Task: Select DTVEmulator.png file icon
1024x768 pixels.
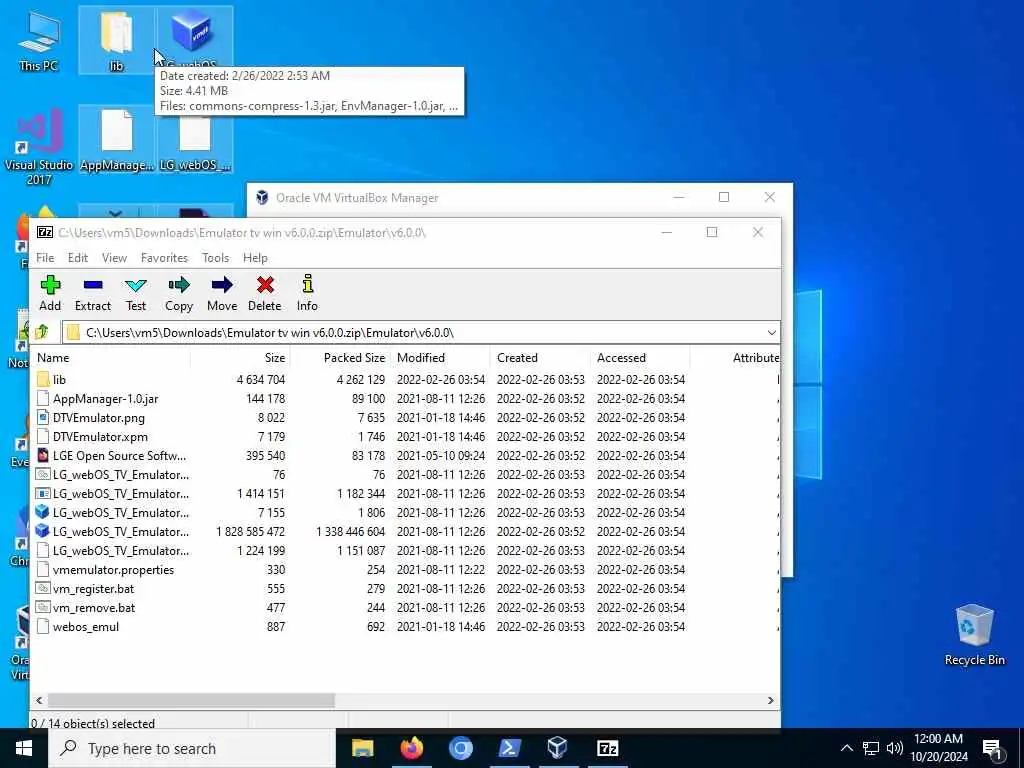Action: pos(43,417)
